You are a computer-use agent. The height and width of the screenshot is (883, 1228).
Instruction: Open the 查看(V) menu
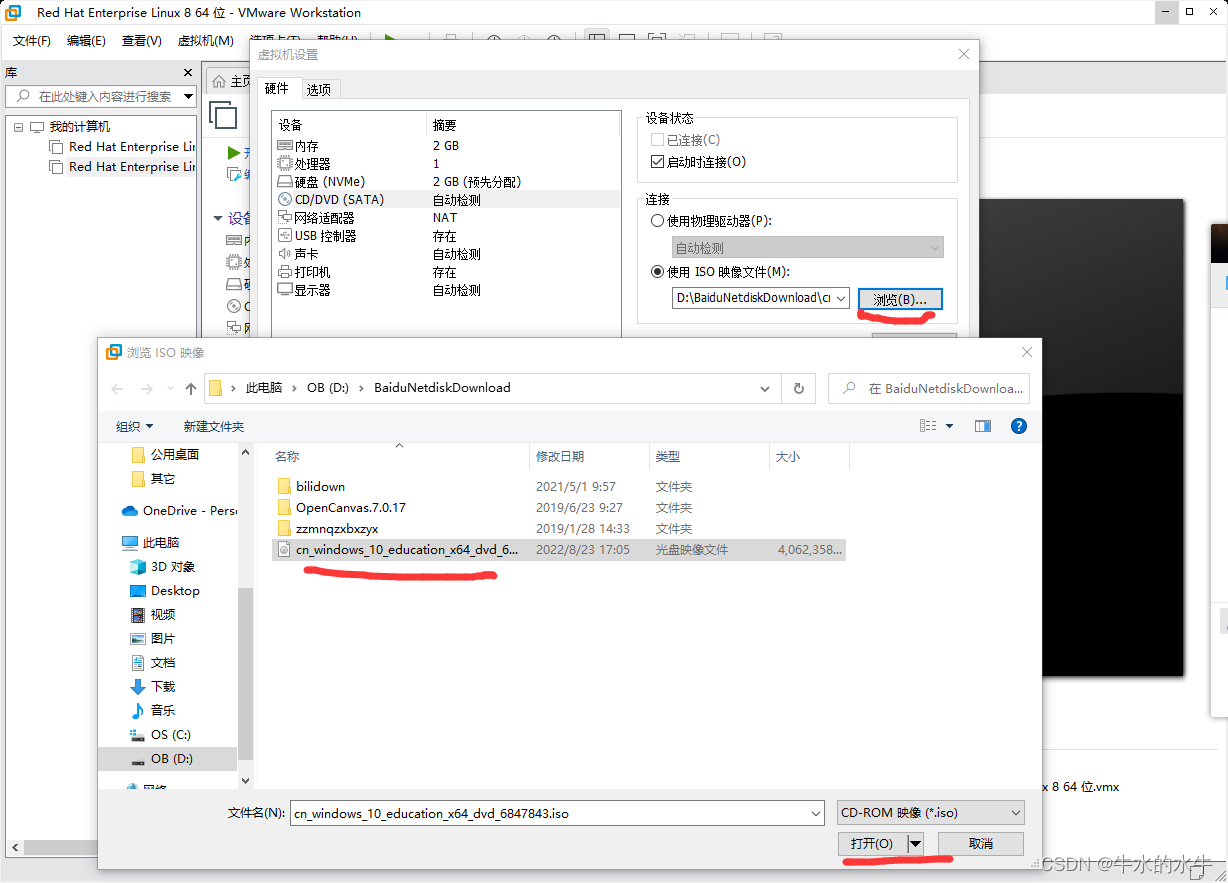[x=141, y=41]
